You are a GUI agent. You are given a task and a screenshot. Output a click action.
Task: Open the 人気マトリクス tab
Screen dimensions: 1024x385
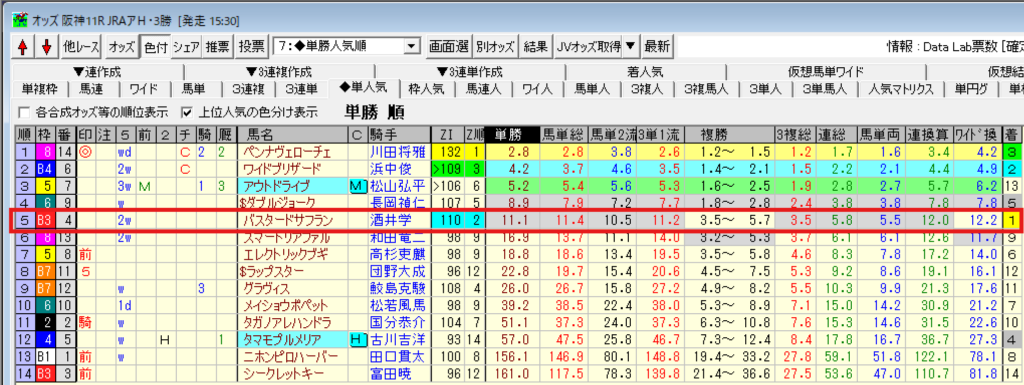[901, 88]
